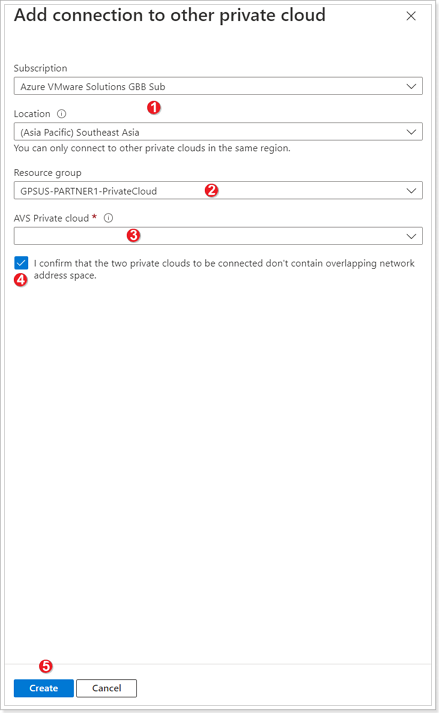Click the info icon beside AVS Private cloud
Viewport: 439px width, 713px height.
tap(108, 218)
